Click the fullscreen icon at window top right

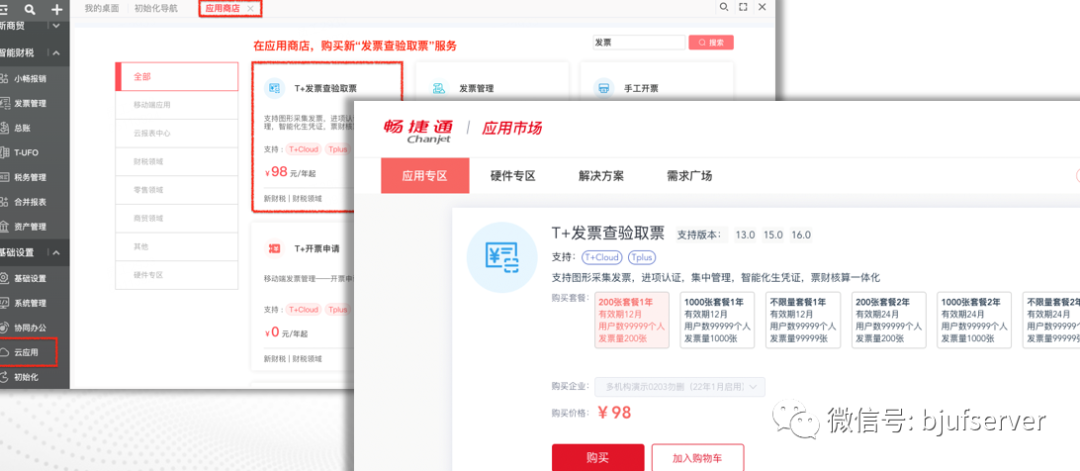[x=742, y=7]
